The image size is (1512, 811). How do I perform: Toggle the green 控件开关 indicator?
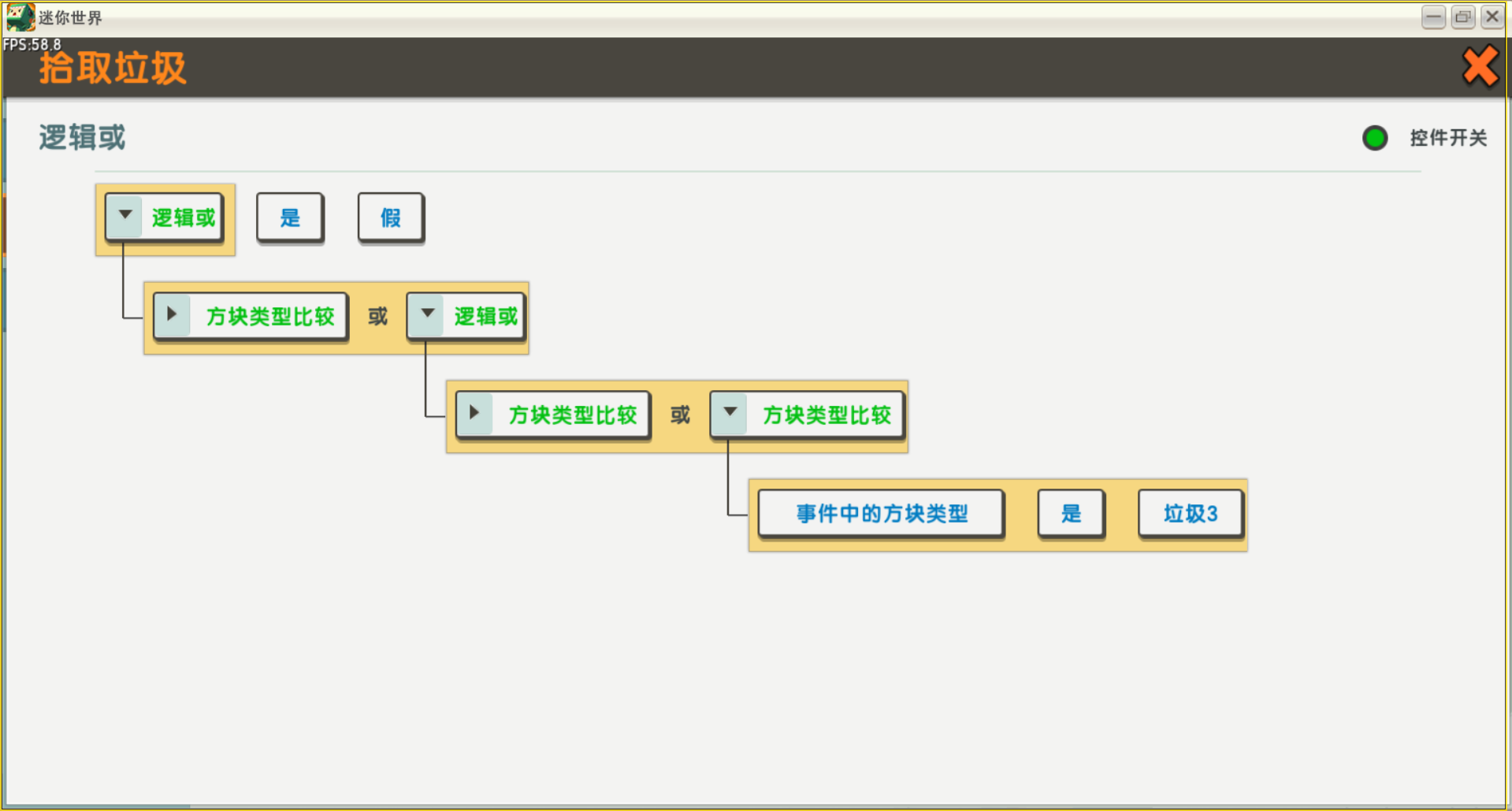1374,138
